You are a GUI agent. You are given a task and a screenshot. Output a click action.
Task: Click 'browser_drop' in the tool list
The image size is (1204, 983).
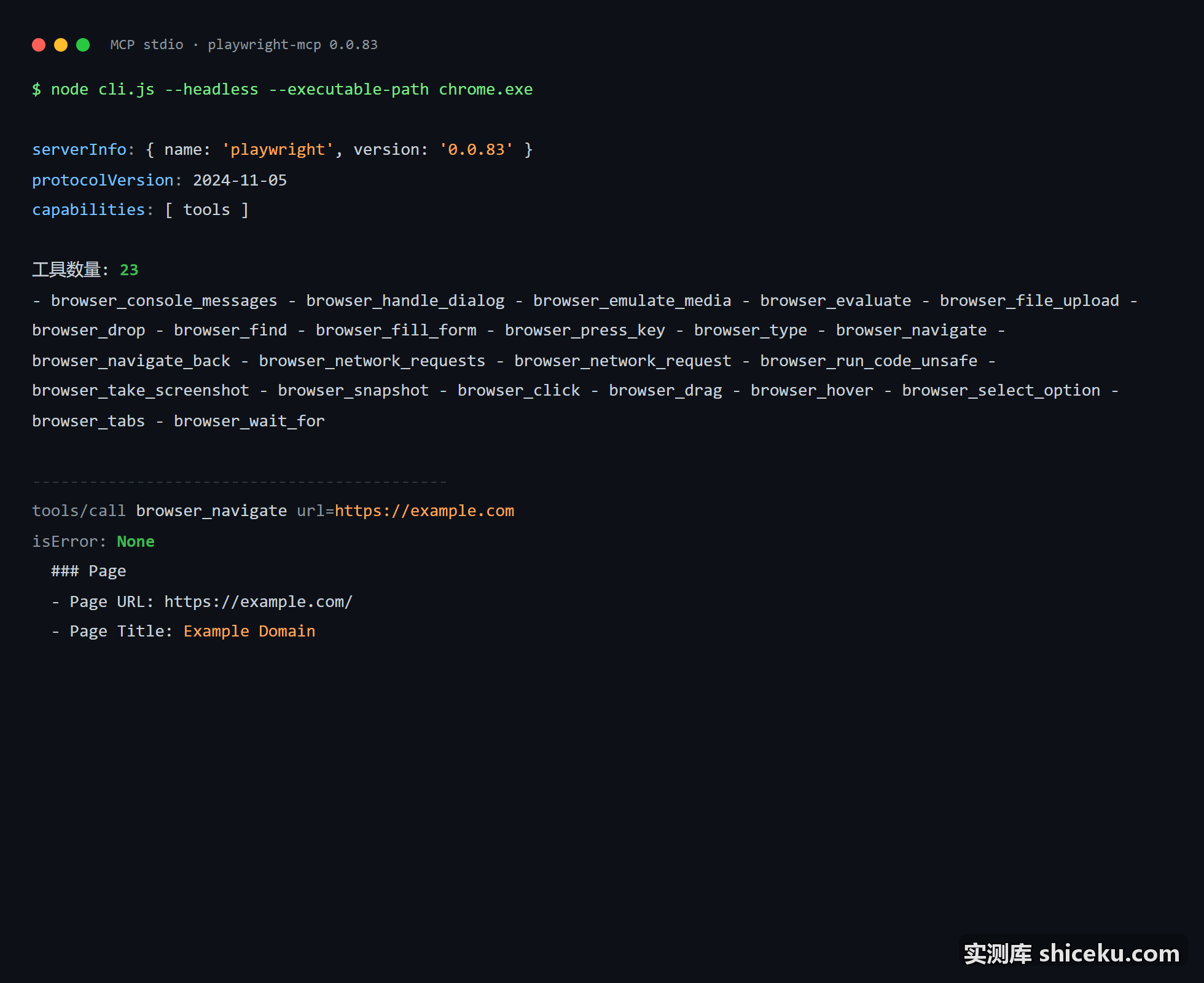88,331
